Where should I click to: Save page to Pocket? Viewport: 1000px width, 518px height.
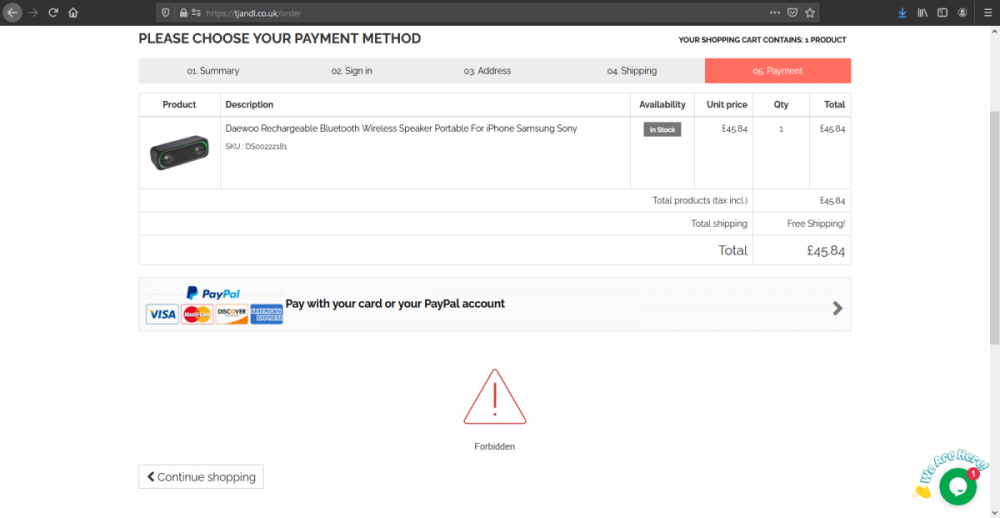click(792, 13)
